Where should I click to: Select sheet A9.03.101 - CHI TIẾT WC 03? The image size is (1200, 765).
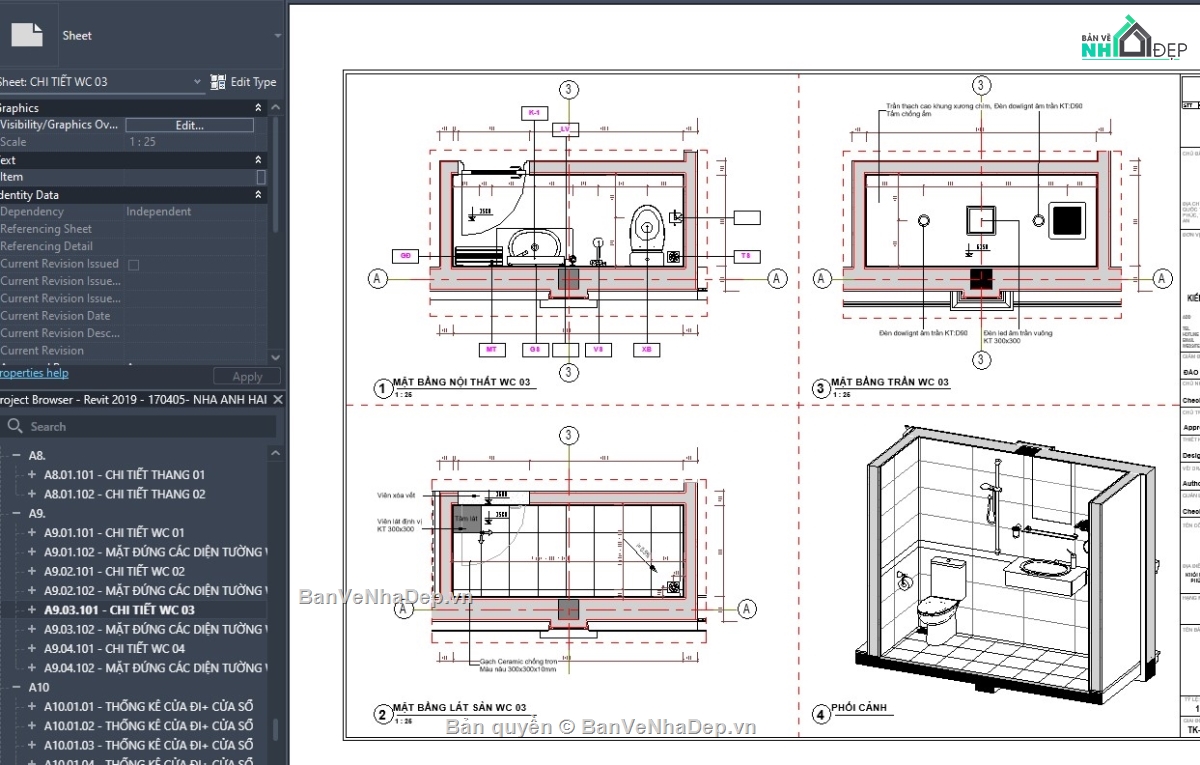click(x=119, y=610)
